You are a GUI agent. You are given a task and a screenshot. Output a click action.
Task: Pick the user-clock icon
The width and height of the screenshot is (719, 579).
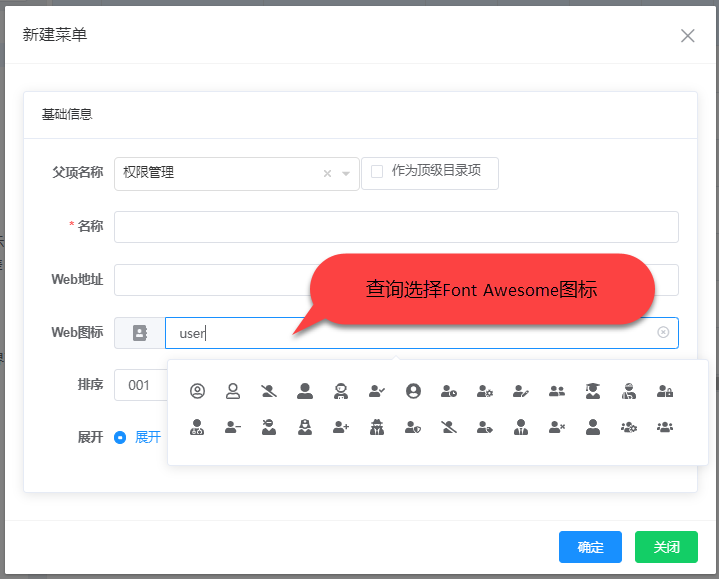[x=449, y=391]
